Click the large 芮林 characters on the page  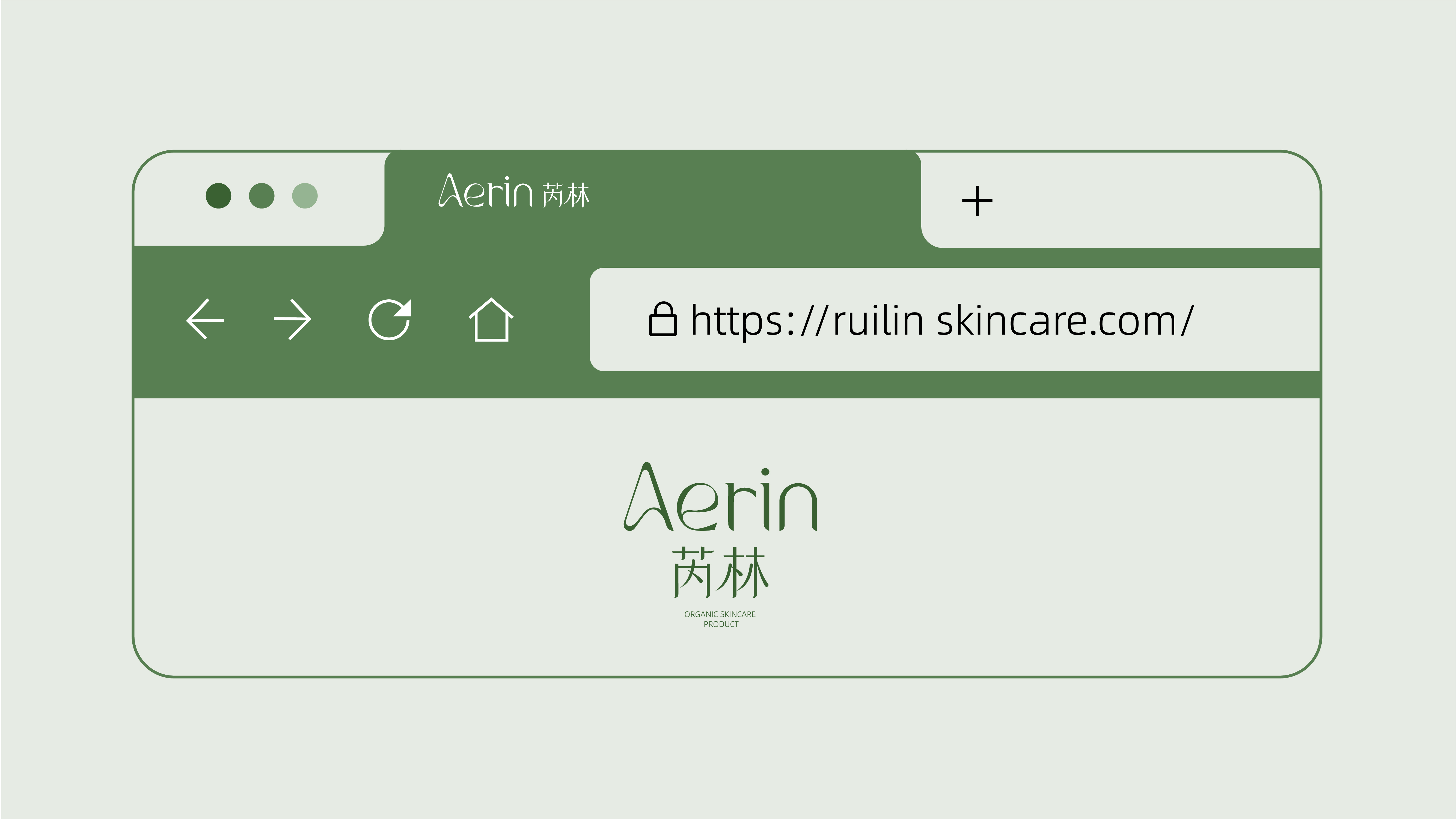pos(720,572)
